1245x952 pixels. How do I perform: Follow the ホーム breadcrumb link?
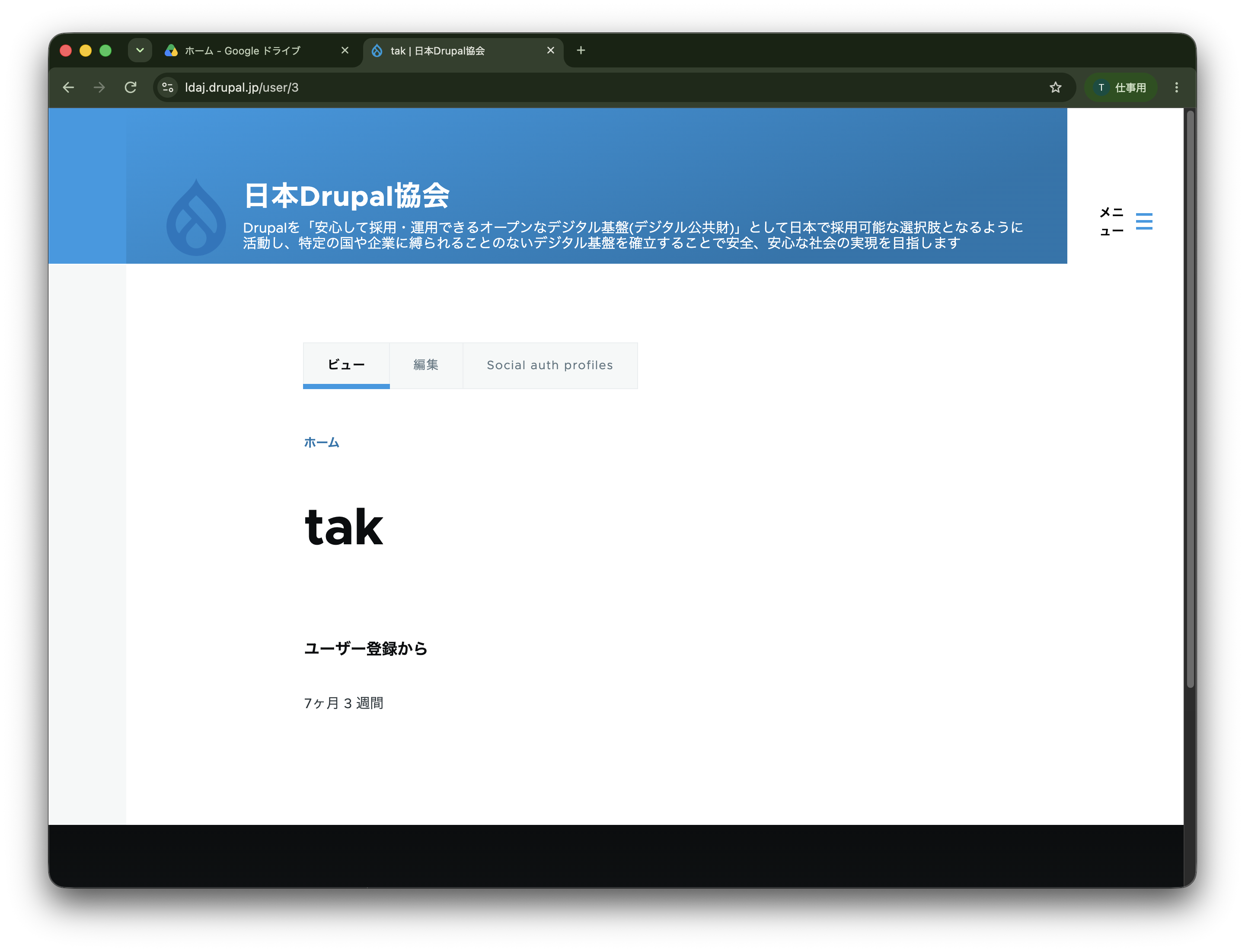coord(321,442)
